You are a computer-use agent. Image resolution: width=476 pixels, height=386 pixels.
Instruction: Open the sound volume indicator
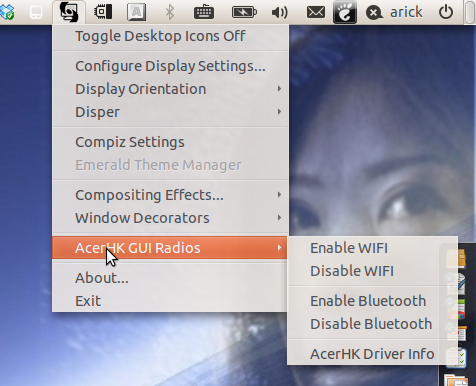coord(279,13)
